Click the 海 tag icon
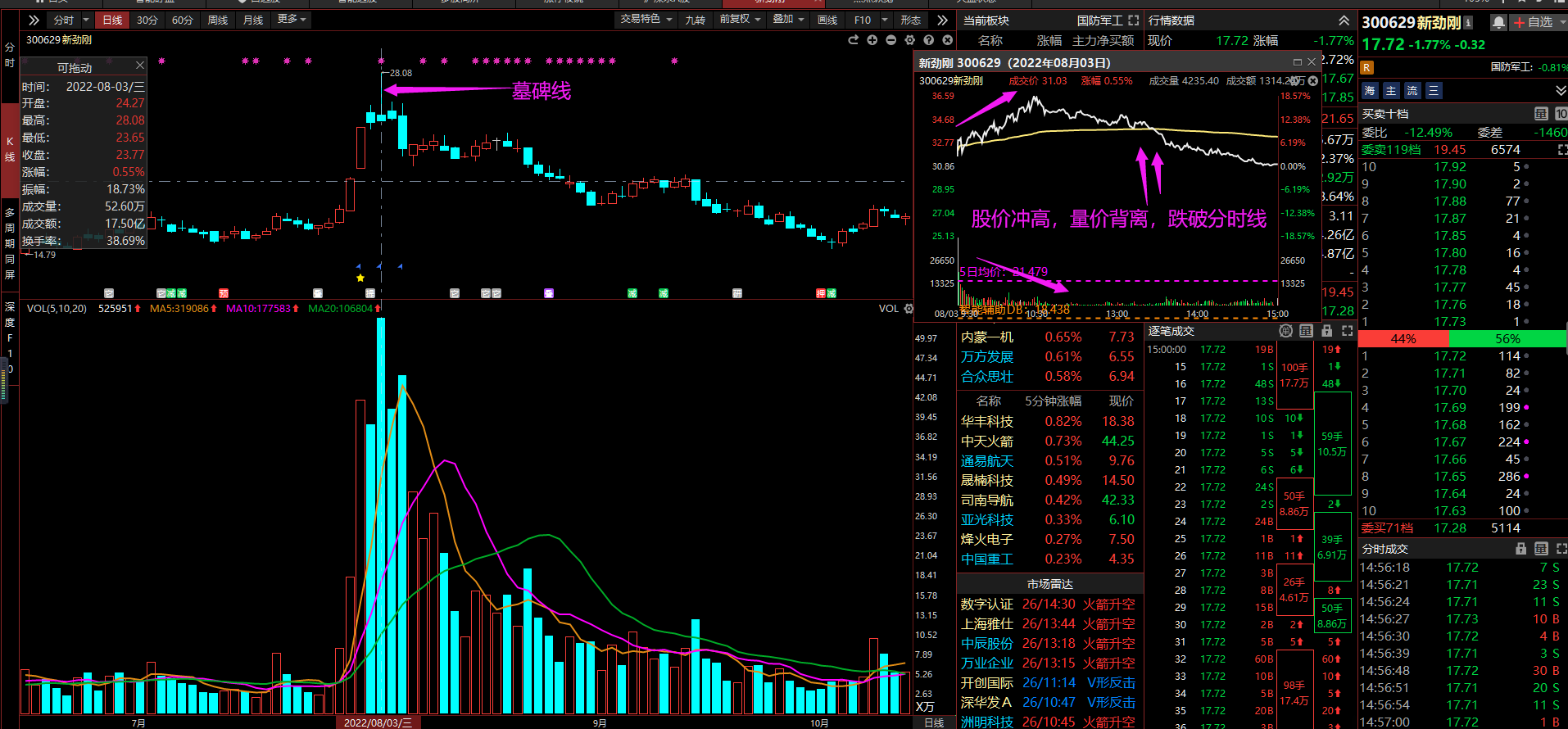 tap(1370, 91)
